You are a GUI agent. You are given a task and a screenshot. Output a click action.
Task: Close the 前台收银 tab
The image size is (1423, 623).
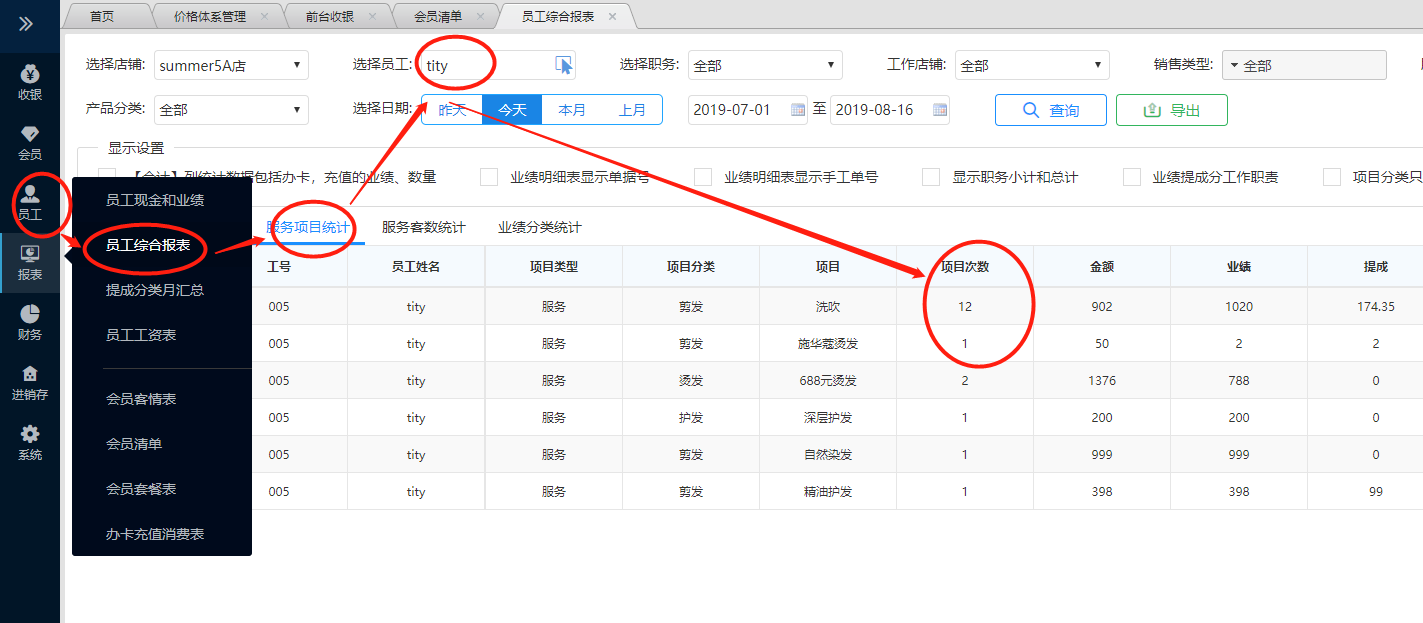click(372, 17)
